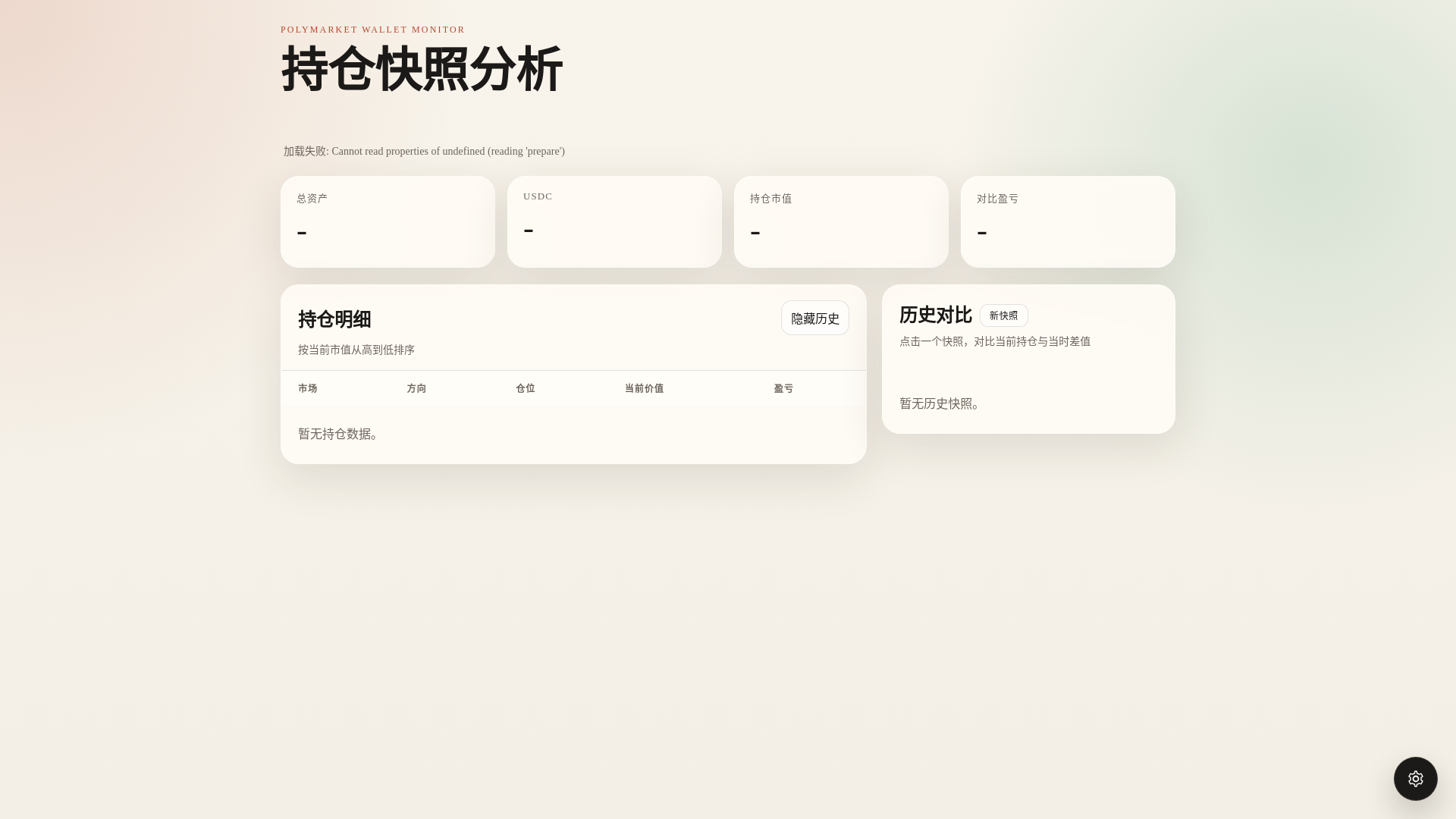
Task: Click the 方向 column header
Action: (416, 388)
